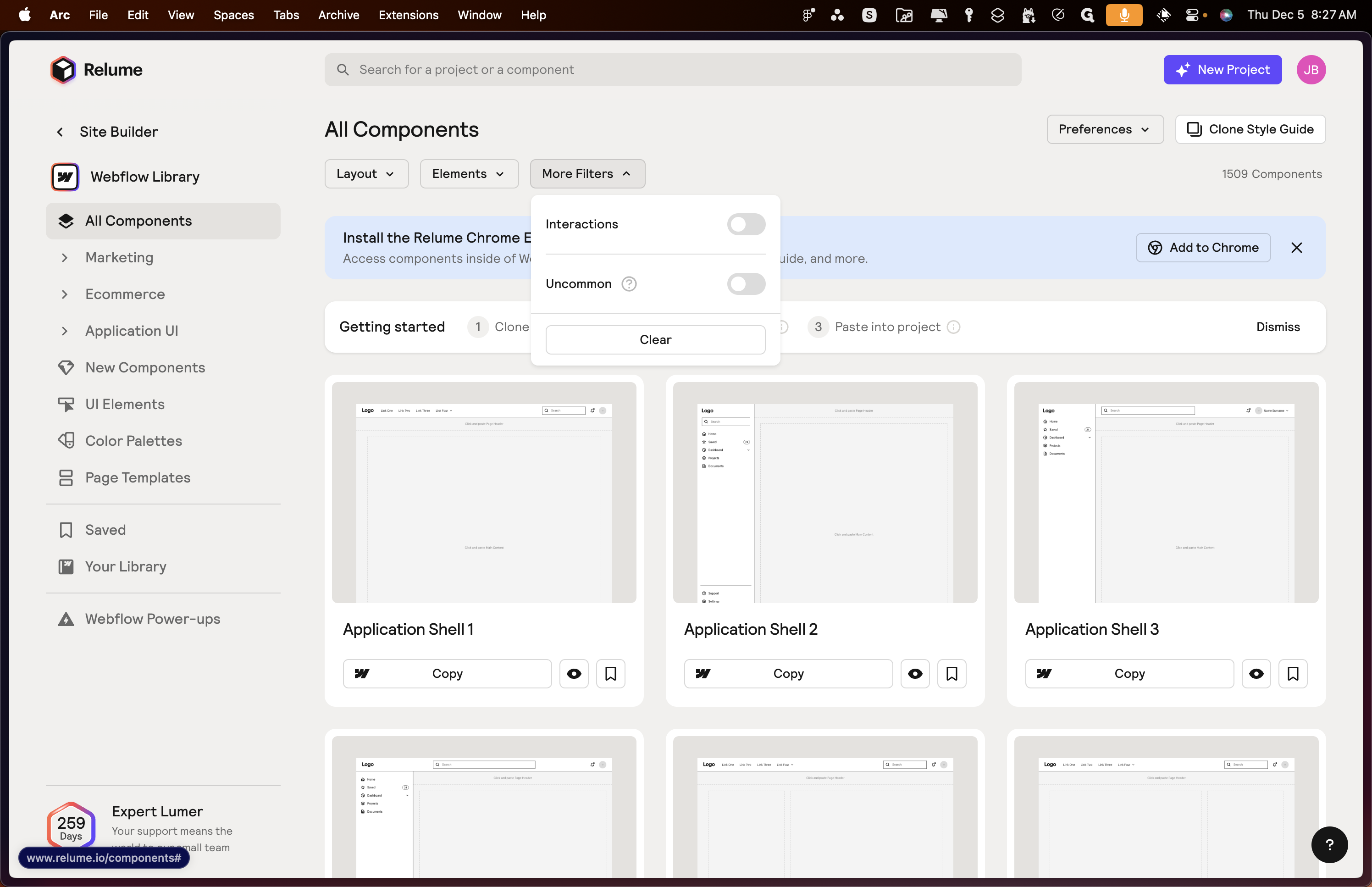Image resolution: width=1372 pixels, height=887 pixels.
Task: Open the Help menu in the menu bar
Action: [533, 15]
